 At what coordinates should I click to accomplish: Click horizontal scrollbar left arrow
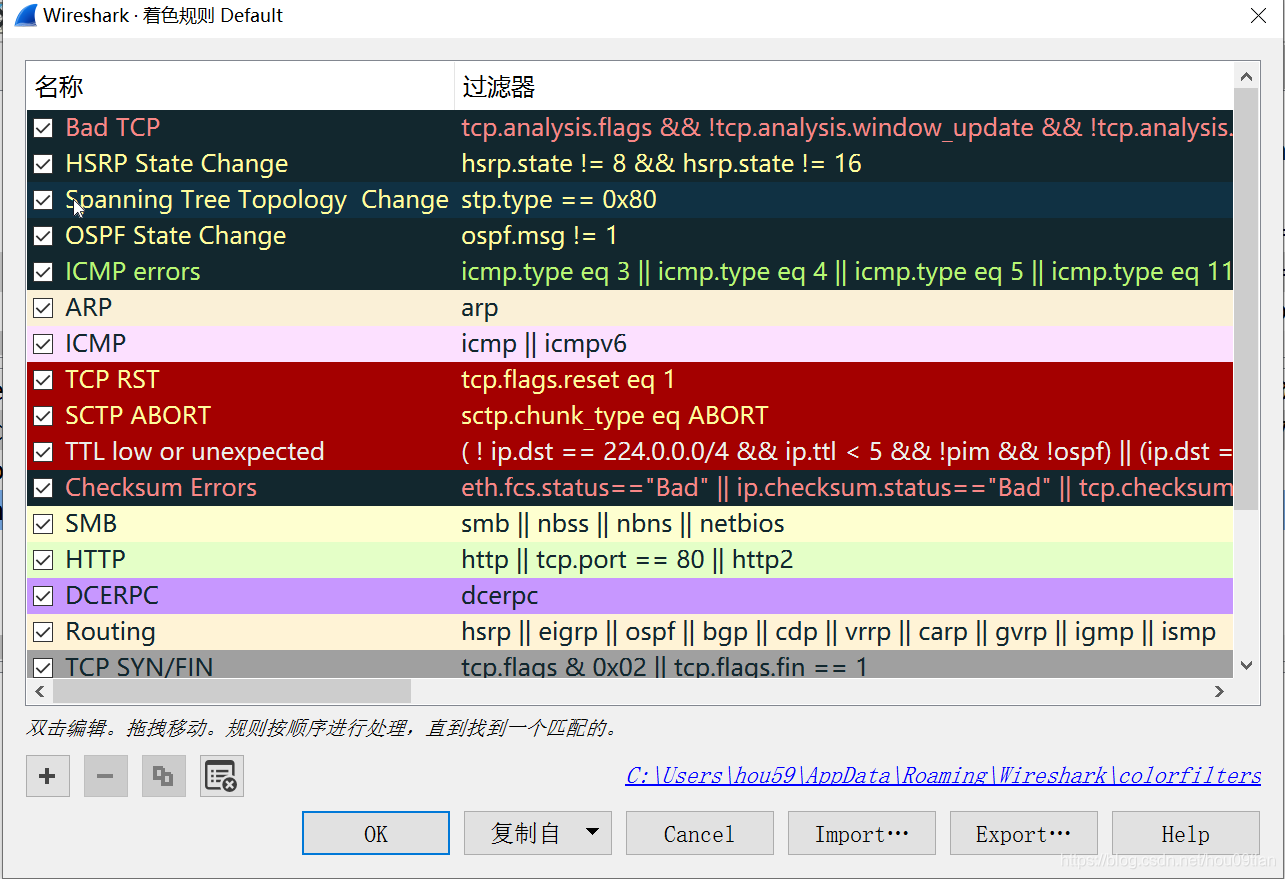tap(40, 691)
